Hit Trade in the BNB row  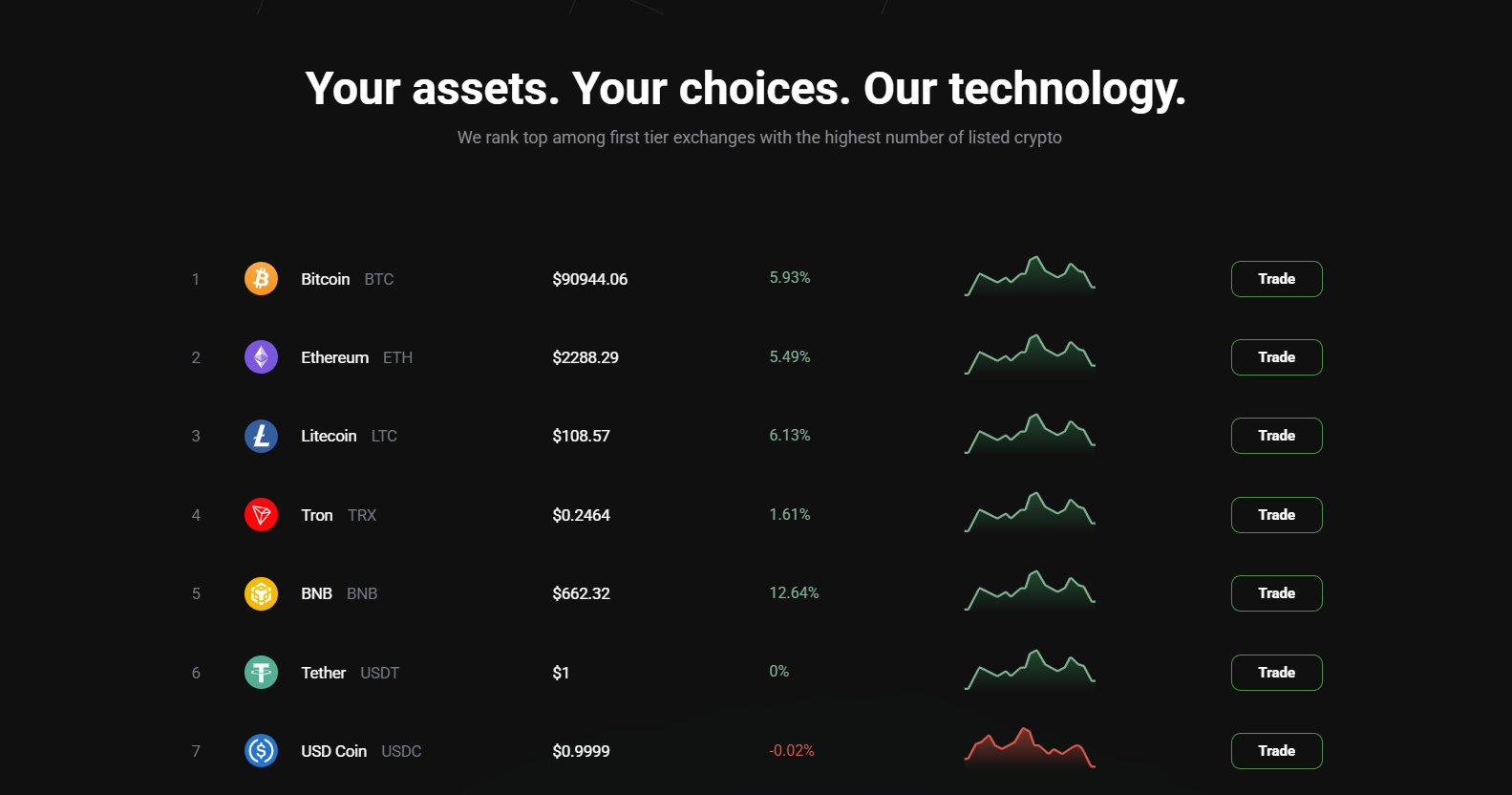(1276, 593)
